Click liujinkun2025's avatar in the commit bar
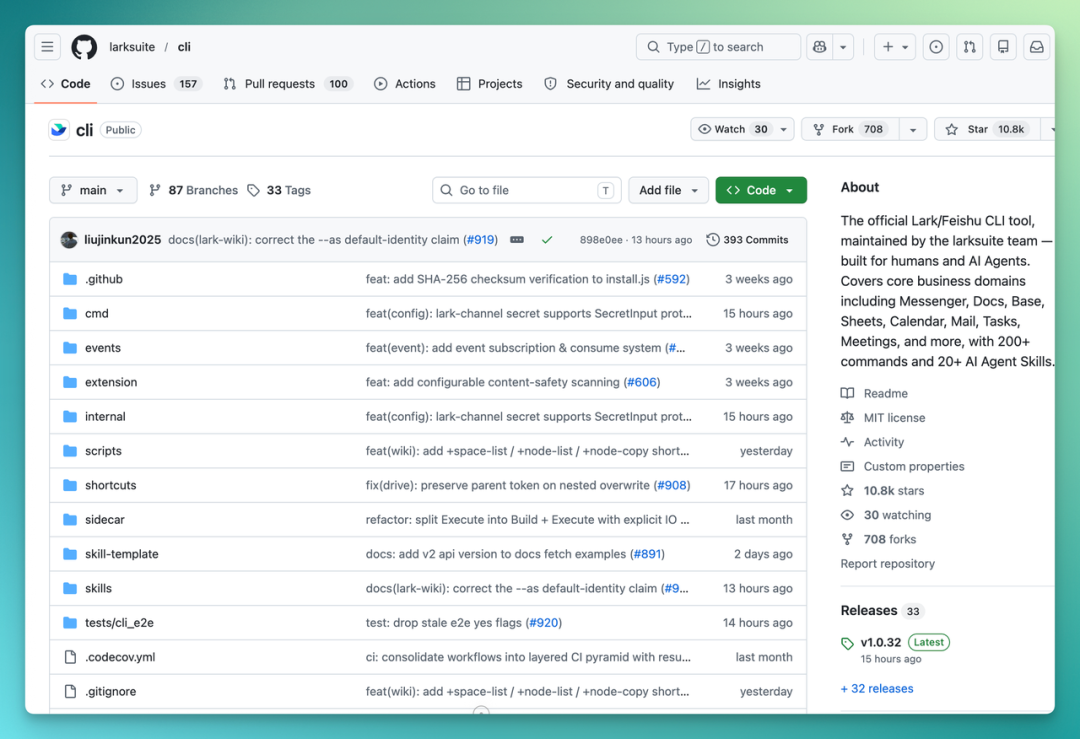This screenshot has height=739, width=1080. tap(69, 240)
